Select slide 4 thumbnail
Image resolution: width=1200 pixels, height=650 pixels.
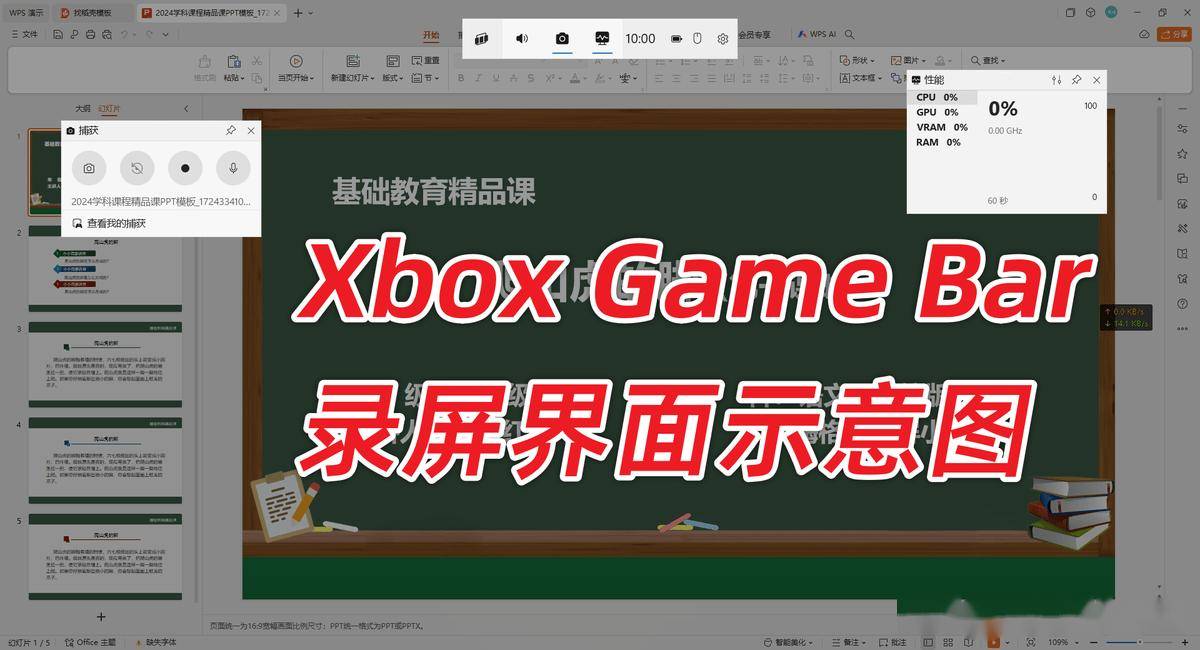pyautogui.click(x=105, y=458)
